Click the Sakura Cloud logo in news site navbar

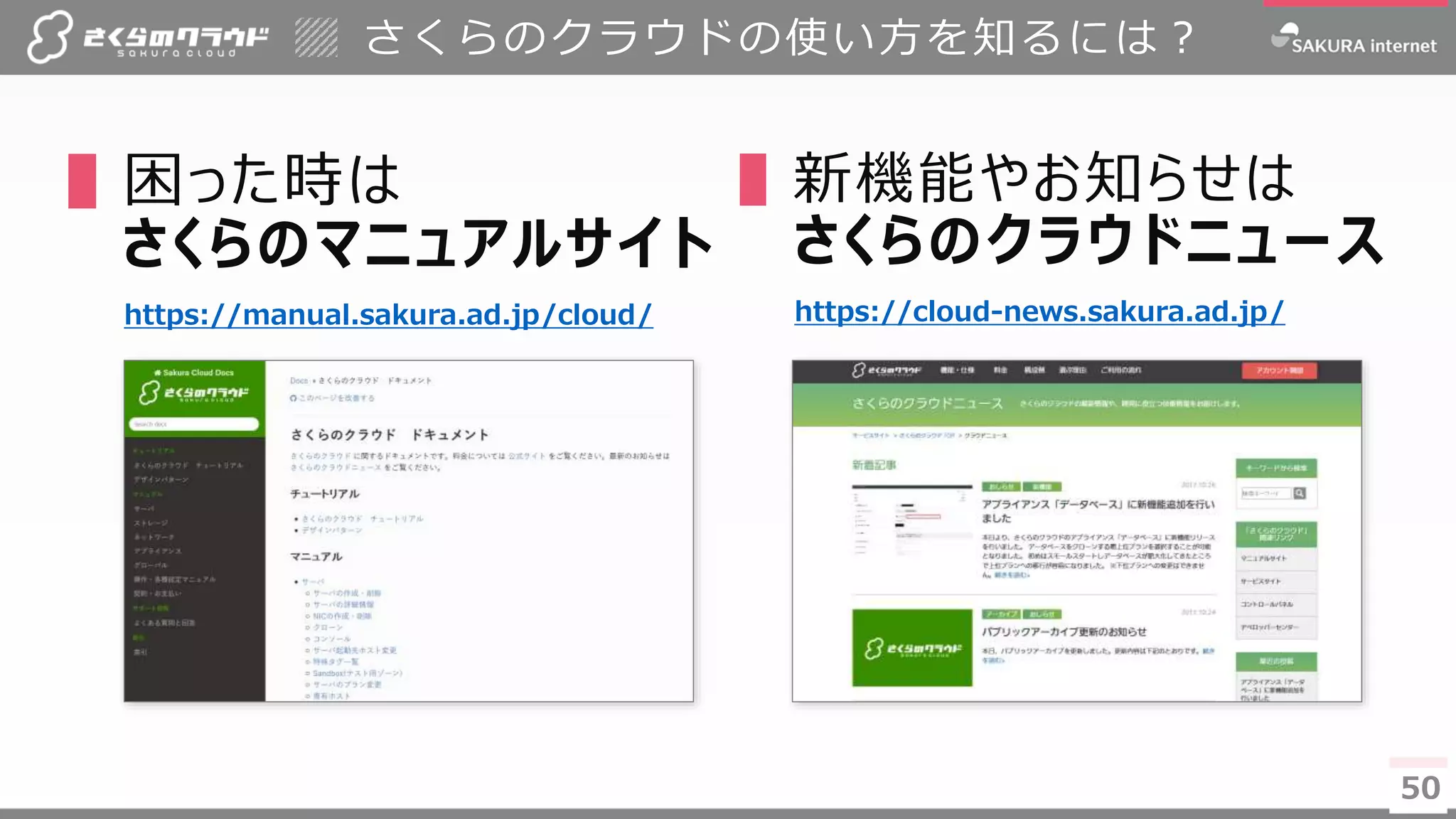(x=887, y=370)
